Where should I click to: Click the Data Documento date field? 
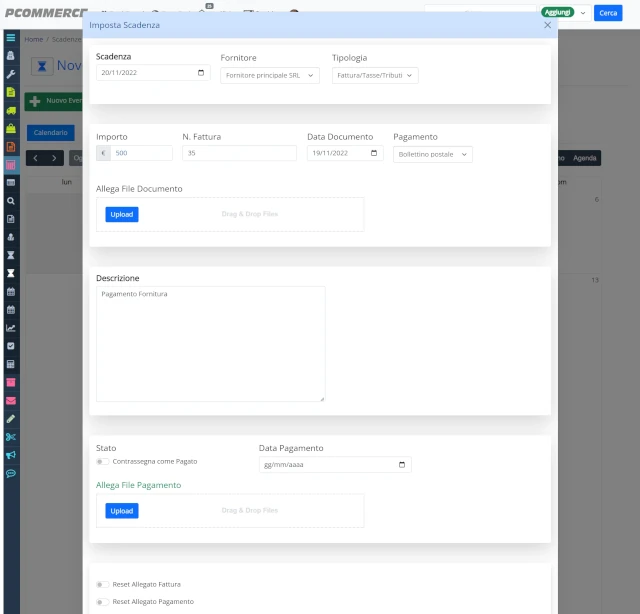(x=345, y=153)
